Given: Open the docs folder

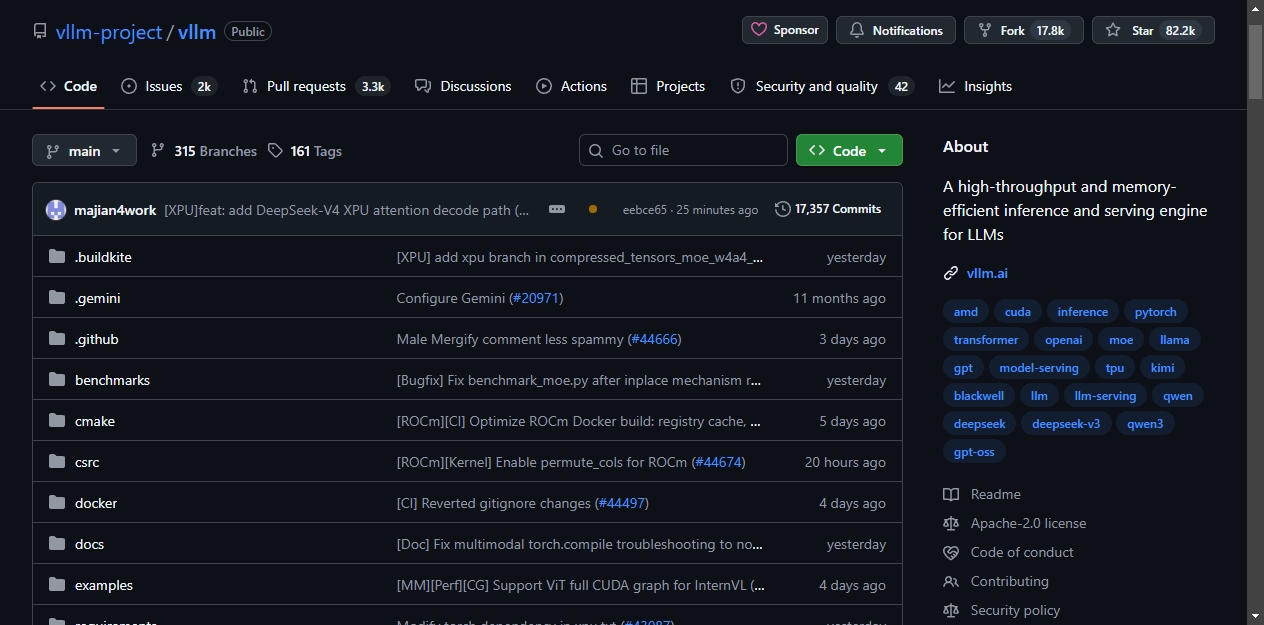Looking at the screenshot, I should [89, 544].
